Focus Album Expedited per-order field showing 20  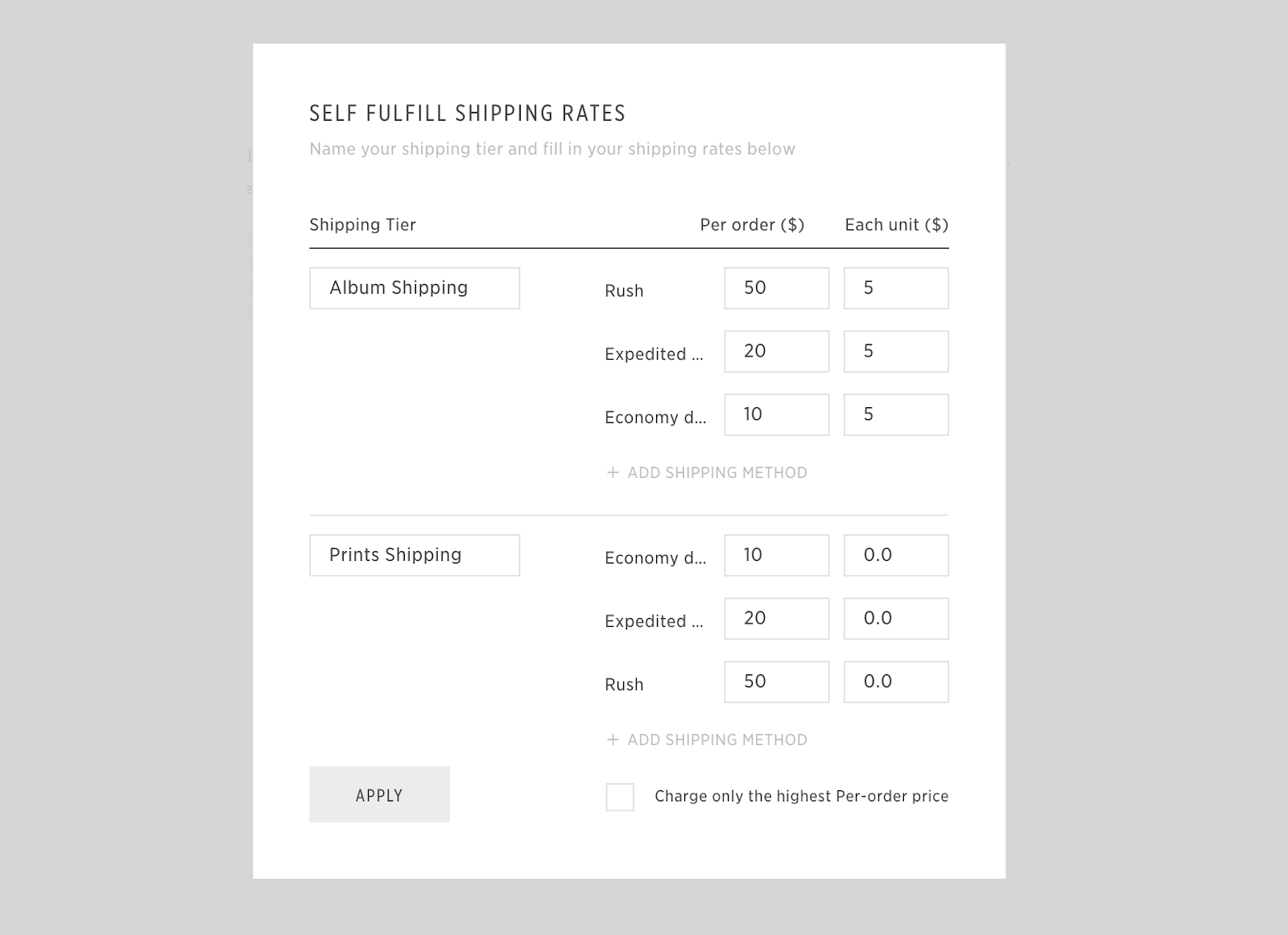pos(776,352)
